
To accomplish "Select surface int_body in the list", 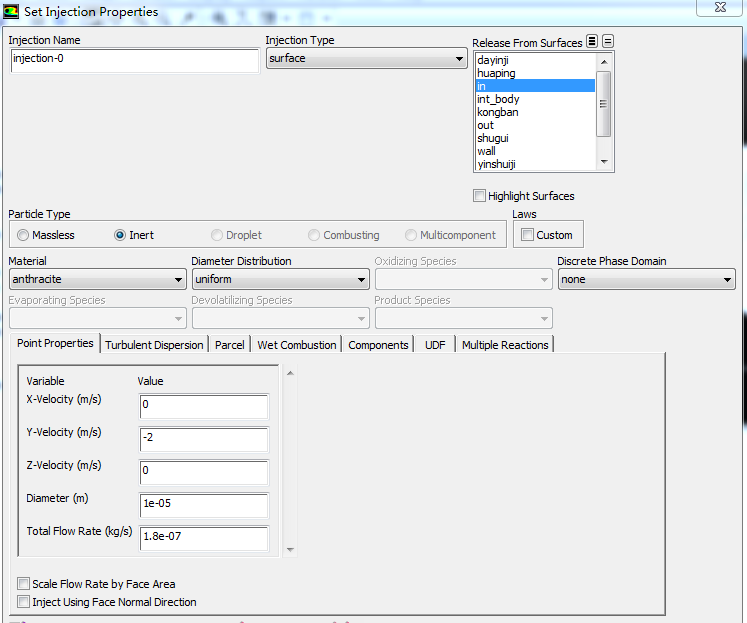I will click(535, 99).
